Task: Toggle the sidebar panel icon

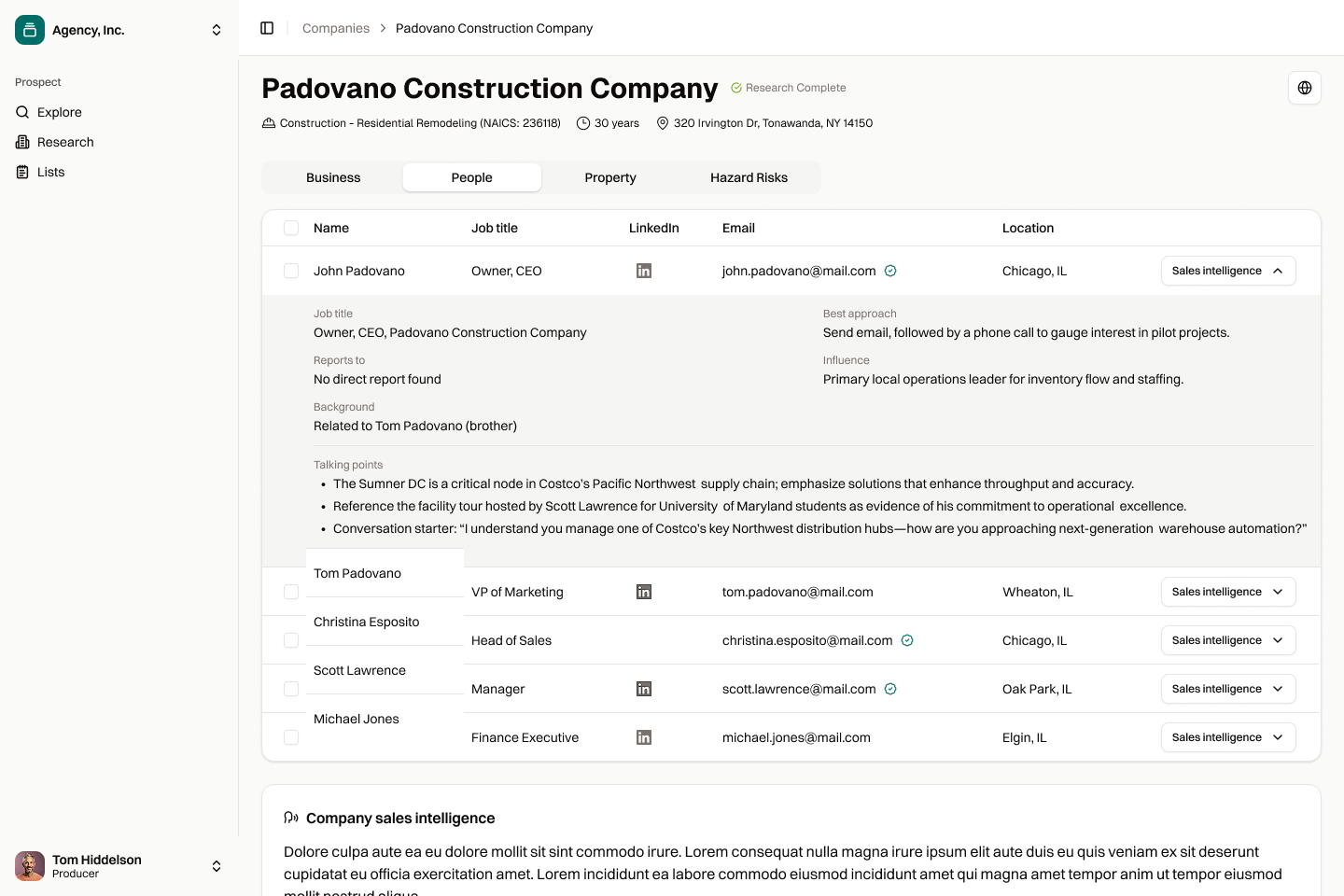Action: 267,28
